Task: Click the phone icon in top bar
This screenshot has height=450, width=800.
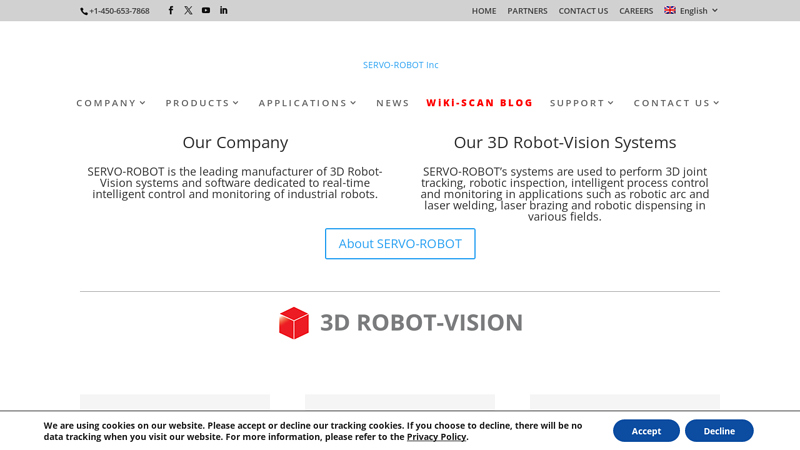Action: coord(84,11)
